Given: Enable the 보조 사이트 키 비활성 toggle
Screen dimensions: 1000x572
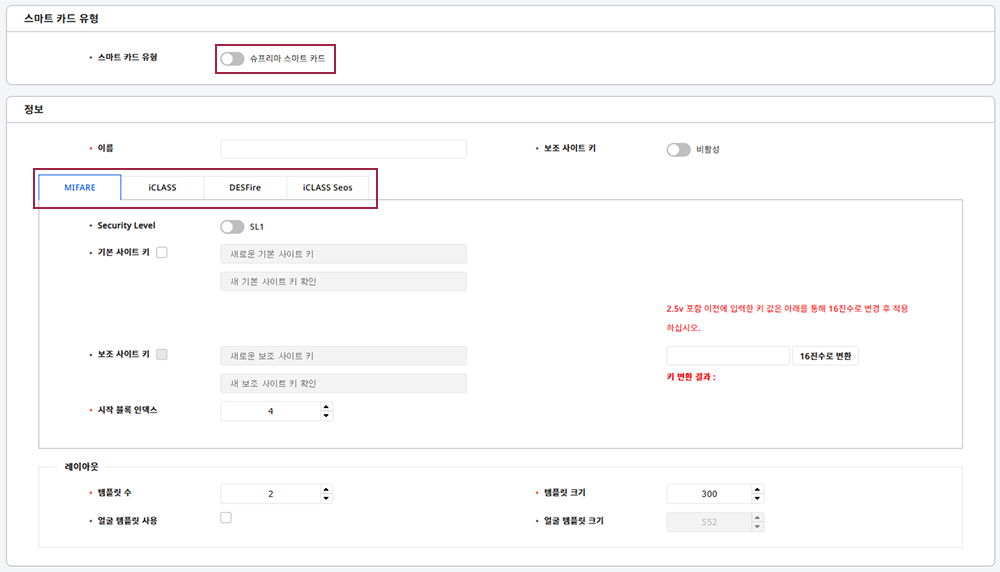Looking at the screenshot, I should click(x=678, y=150).
